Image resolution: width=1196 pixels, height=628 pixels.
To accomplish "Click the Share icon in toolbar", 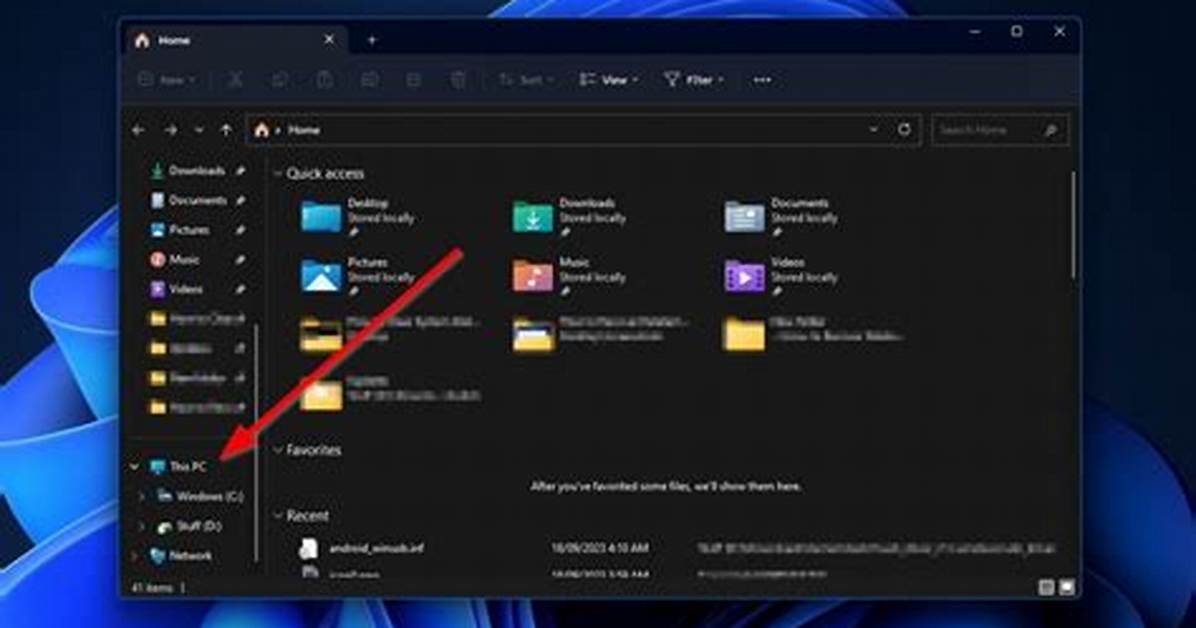I will [413, 79].
